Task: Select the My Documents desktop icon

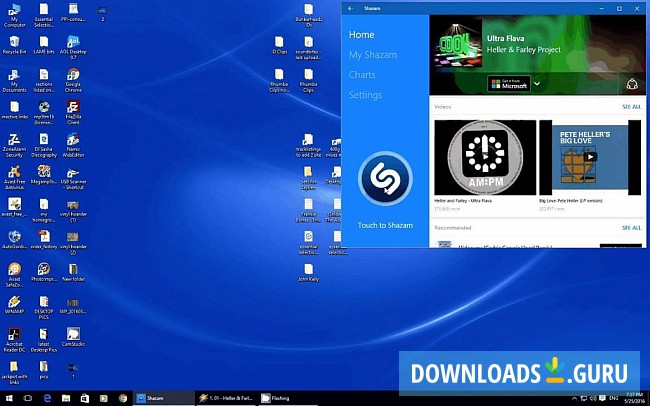Action: click(x=15, y=80)
